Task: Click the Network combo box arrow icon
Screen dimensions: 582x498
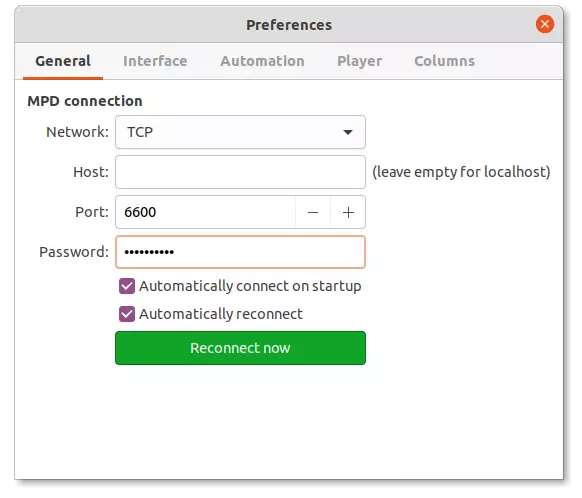Action: click(x=348, y=132)
